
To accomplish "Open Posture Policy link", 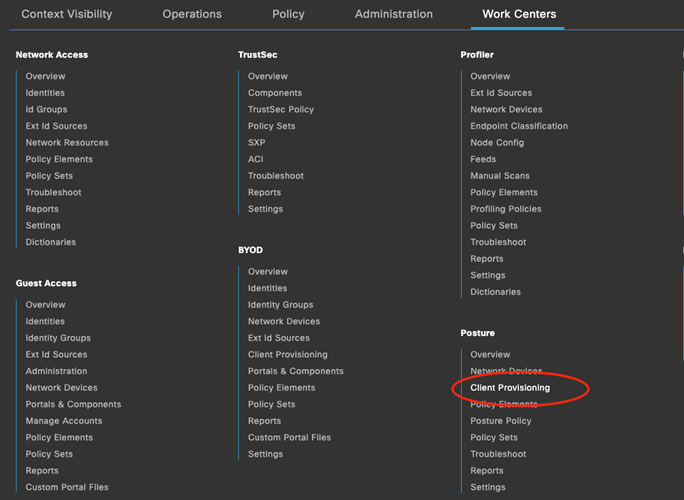I will [x=500, y=421].
